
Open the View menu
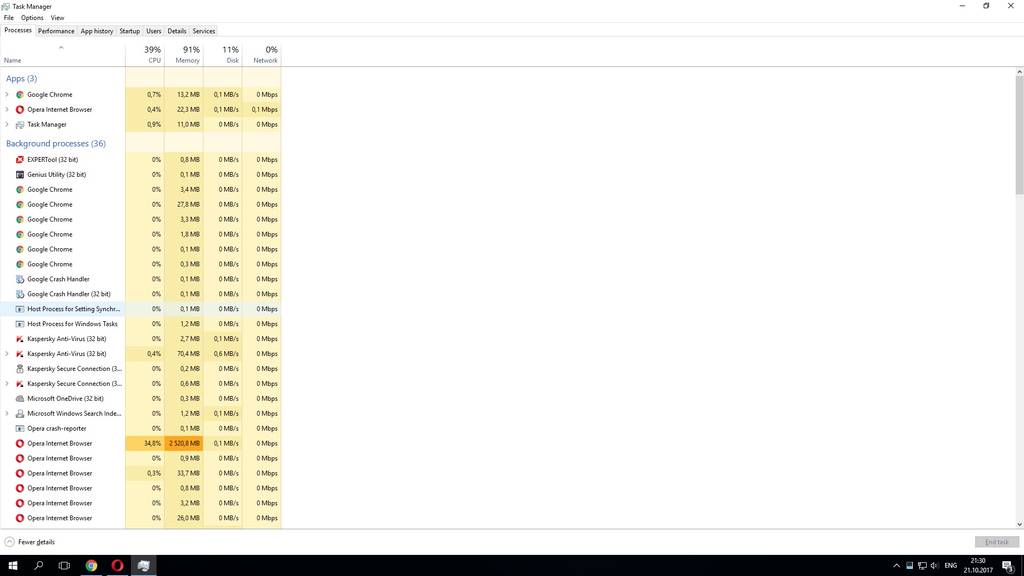57,18
